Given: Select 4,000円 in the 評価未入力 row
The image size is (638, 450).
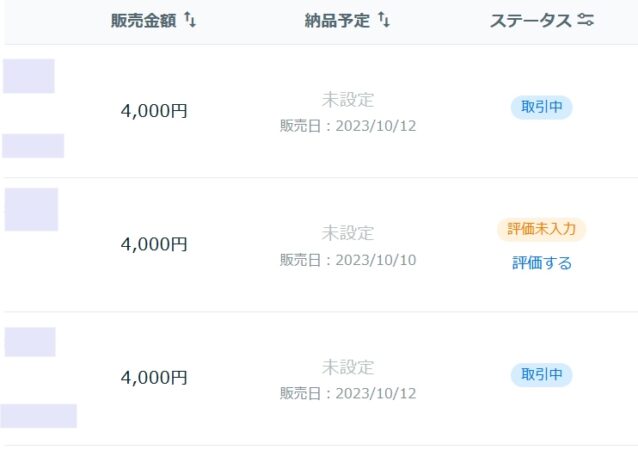Looking at the screenshot, I should click(154, 244).
